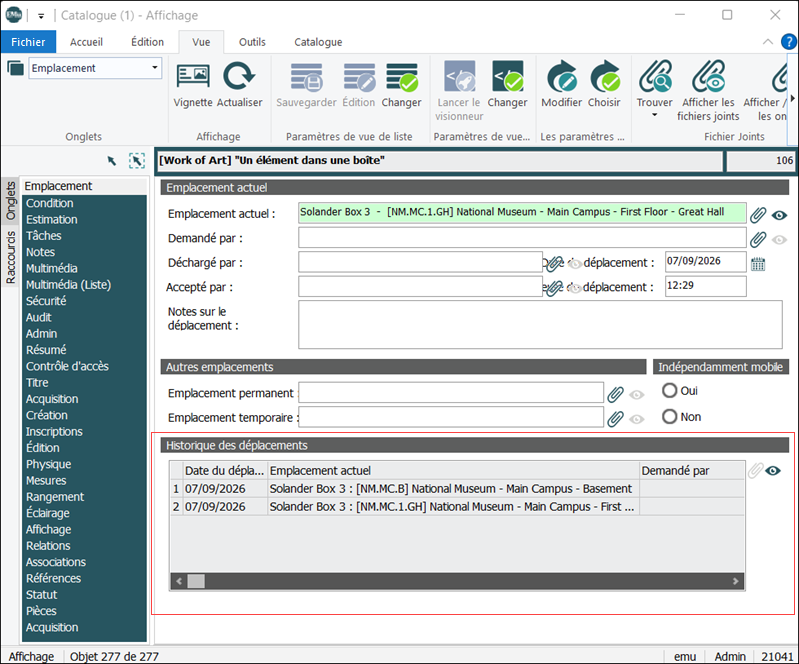Viewport: 799px width, 664px height.
Task: Select the Oui radio button
Action: (x=670, y=391)
